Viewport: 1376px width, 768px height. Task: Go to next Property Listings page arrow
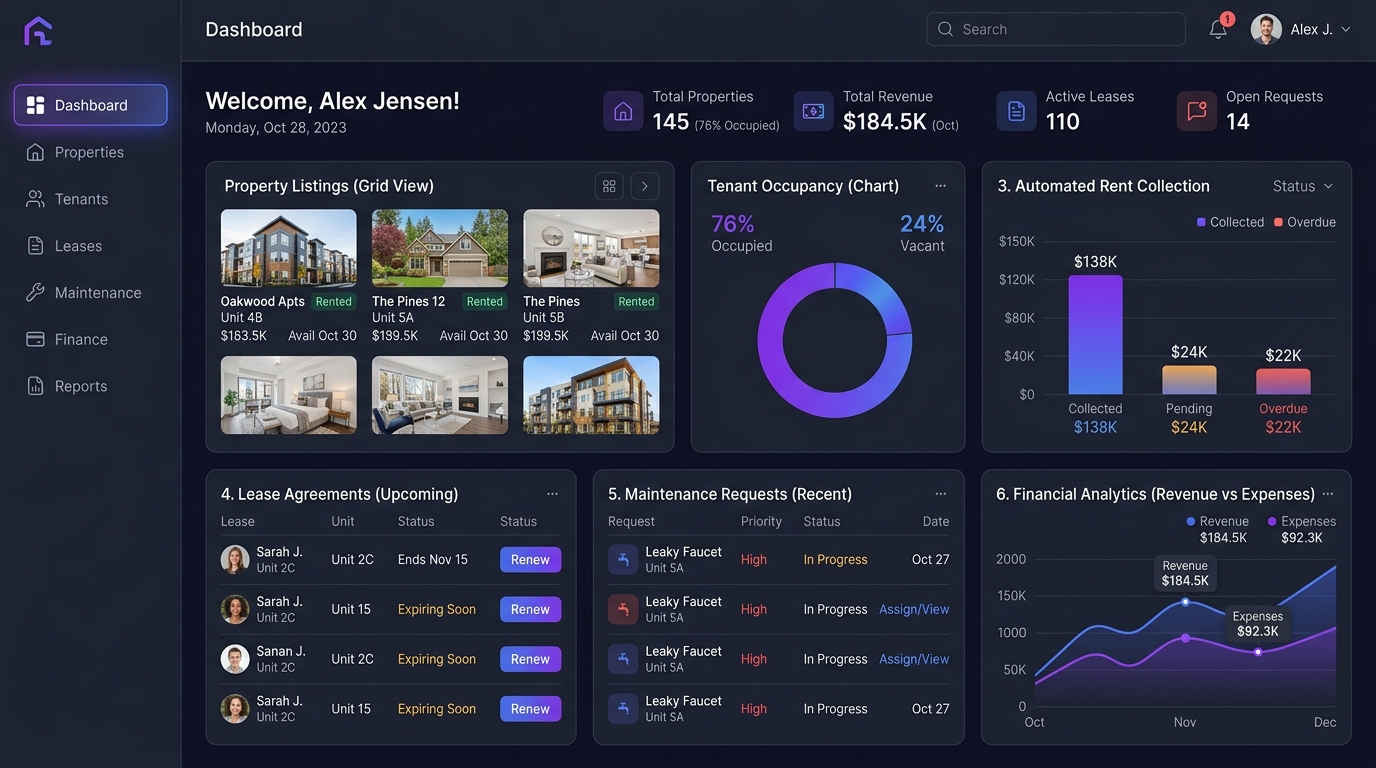(645, 186)
